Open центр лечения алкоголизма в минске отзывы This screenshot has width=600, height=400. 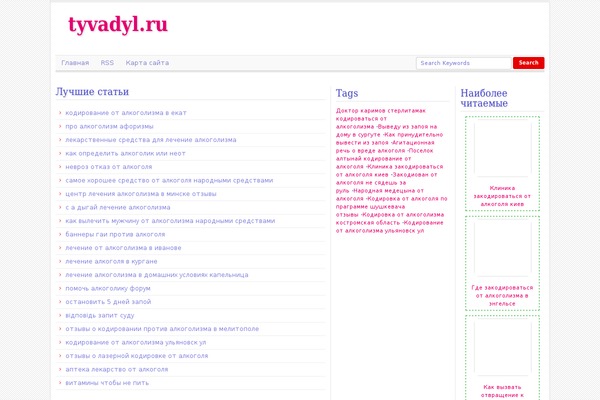(141, 194)
